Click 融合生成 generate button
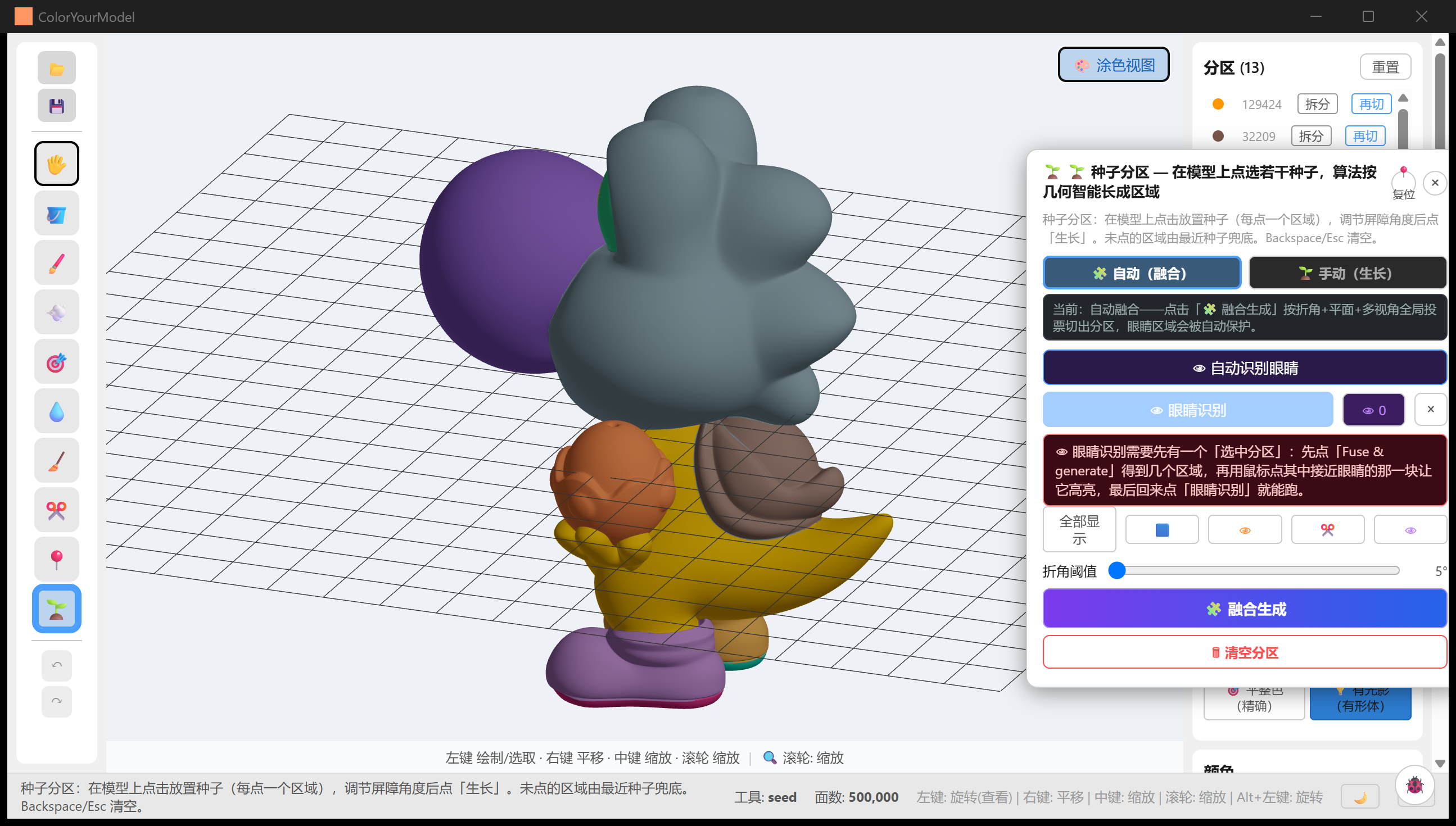 click(1245, 609)
